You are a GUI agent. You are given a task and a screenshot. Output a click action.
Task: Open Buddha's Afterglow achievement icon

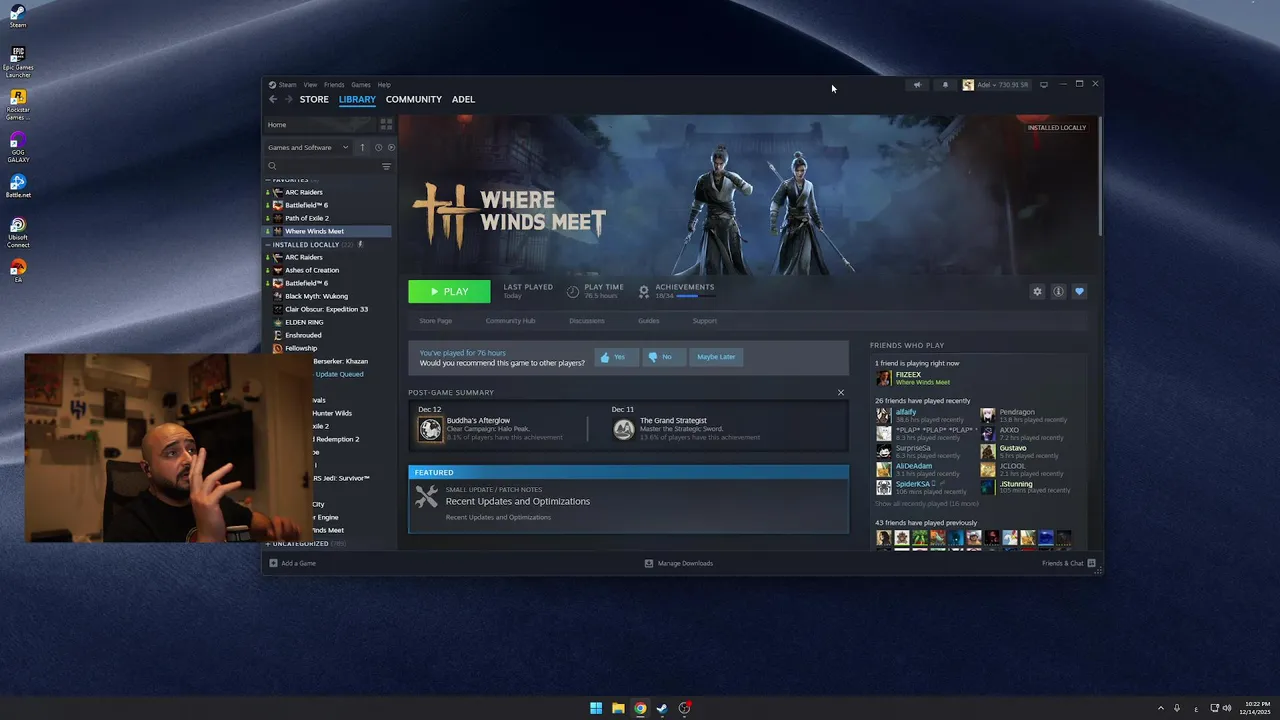tap(430, 429)
